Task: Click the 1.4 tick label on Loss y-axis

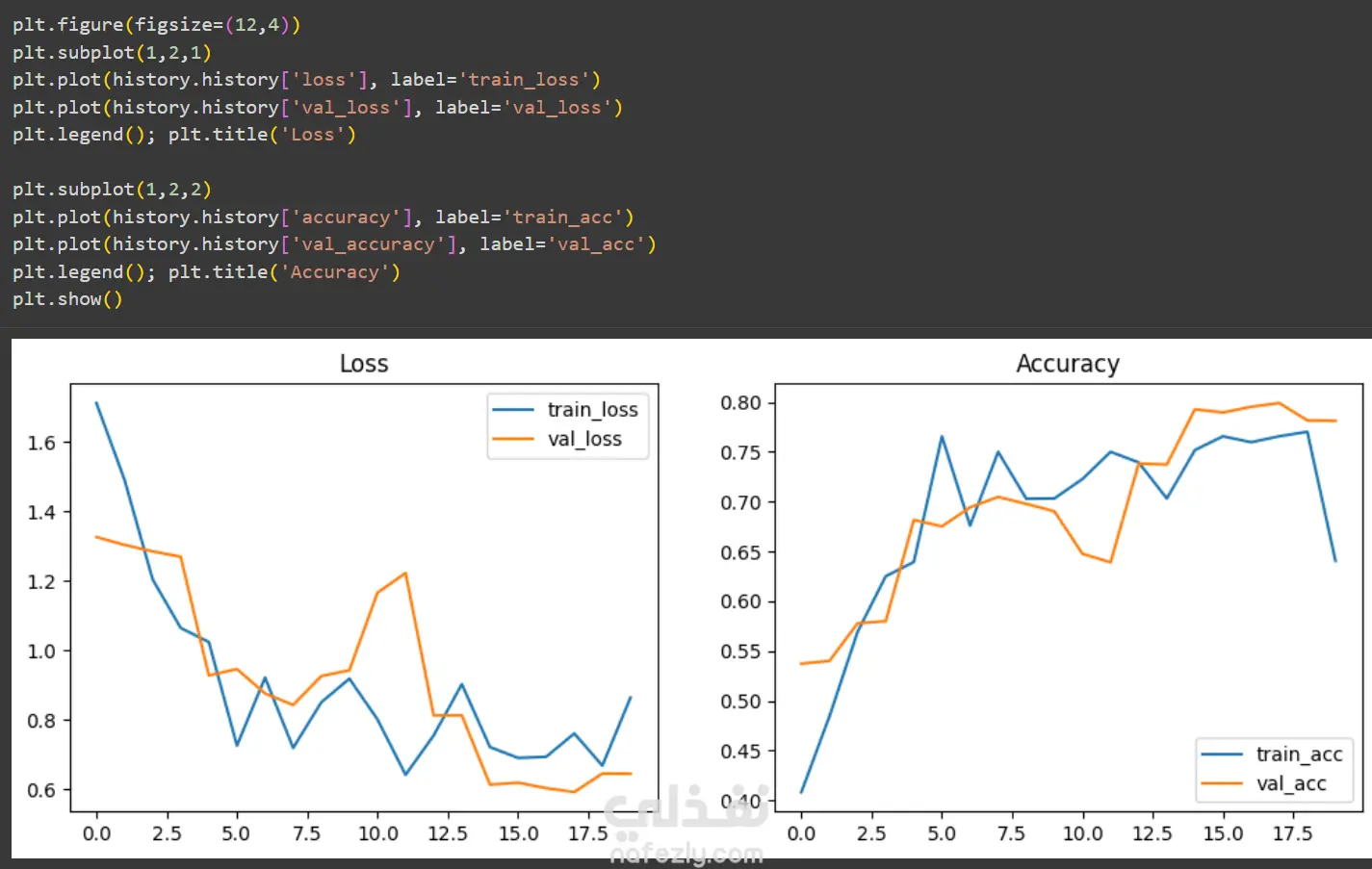Action: point(41,512)
